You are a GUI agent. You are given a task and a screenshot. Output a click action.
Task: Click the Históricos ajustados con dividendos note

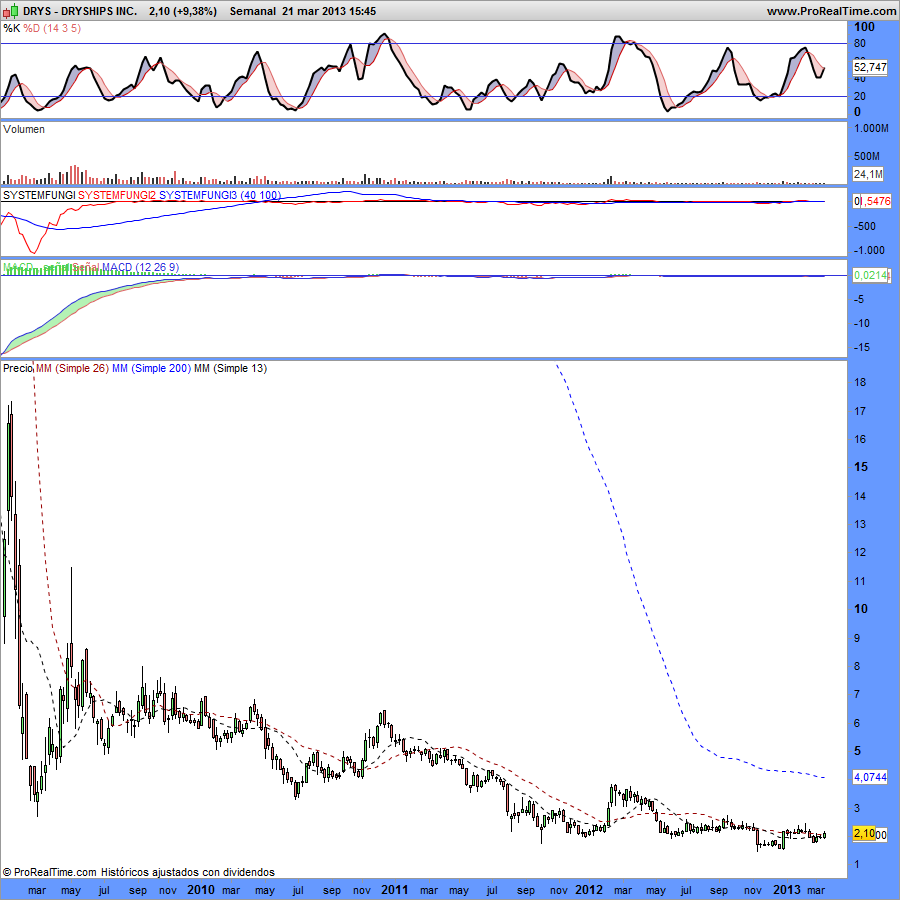188,872
